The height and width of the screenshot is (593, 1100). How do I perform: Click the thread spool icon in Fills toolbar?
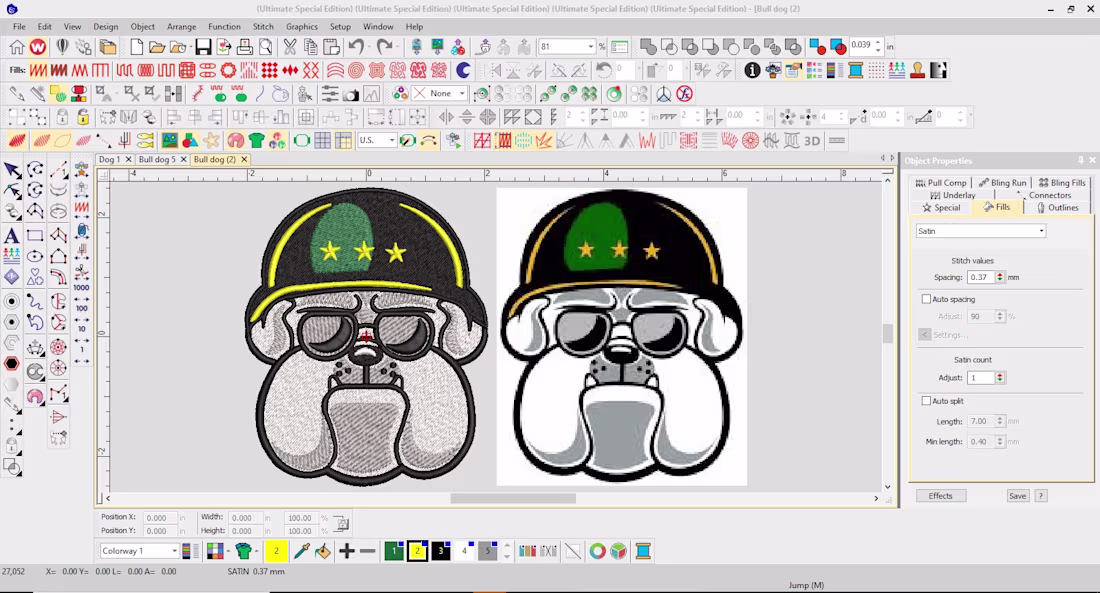point(855,70)
